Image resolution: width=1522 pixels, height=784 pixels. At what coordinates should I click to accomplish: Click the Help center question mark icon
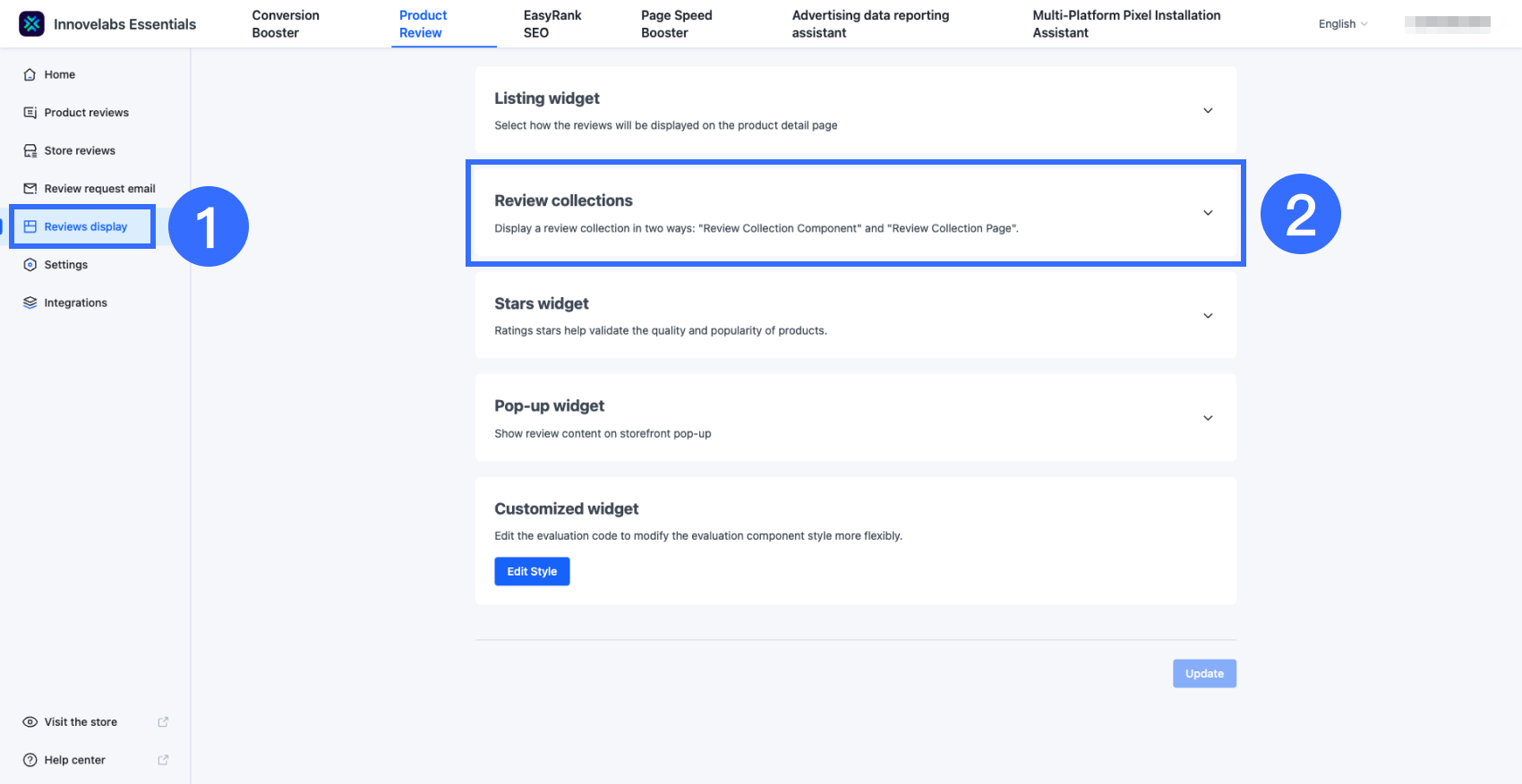pos(30,761)
